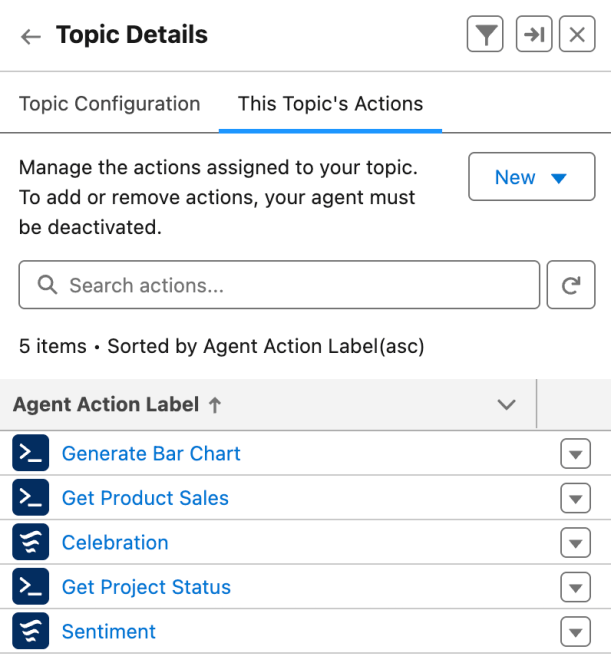Select the This Topic's Actions tab
Viewport: 611px width, 663px height.
point(330,104)
